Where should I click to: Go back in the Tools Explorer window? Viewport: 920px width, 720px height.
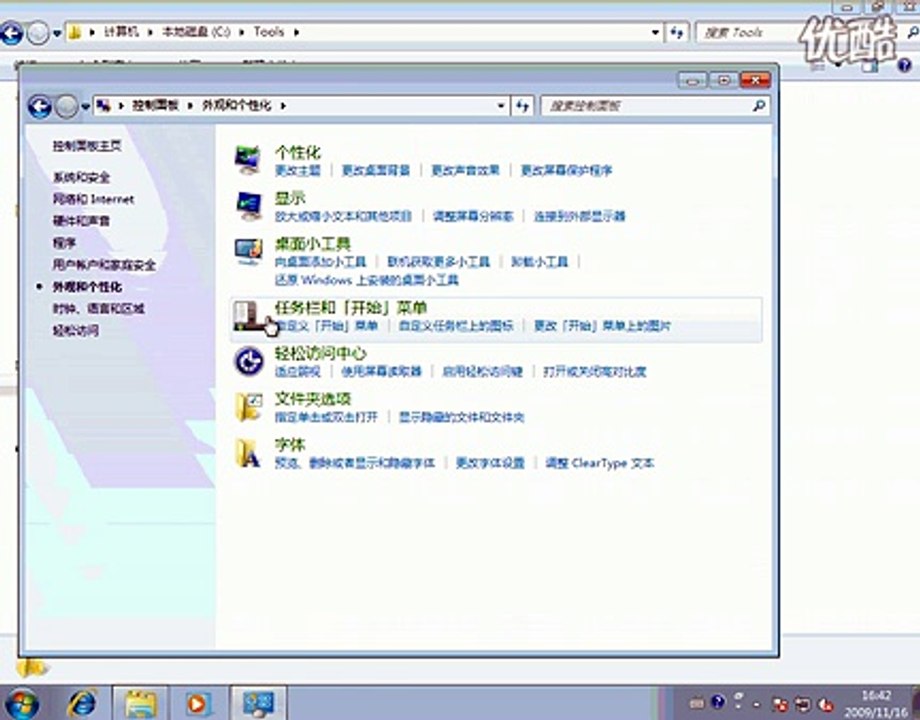(11, 32)
